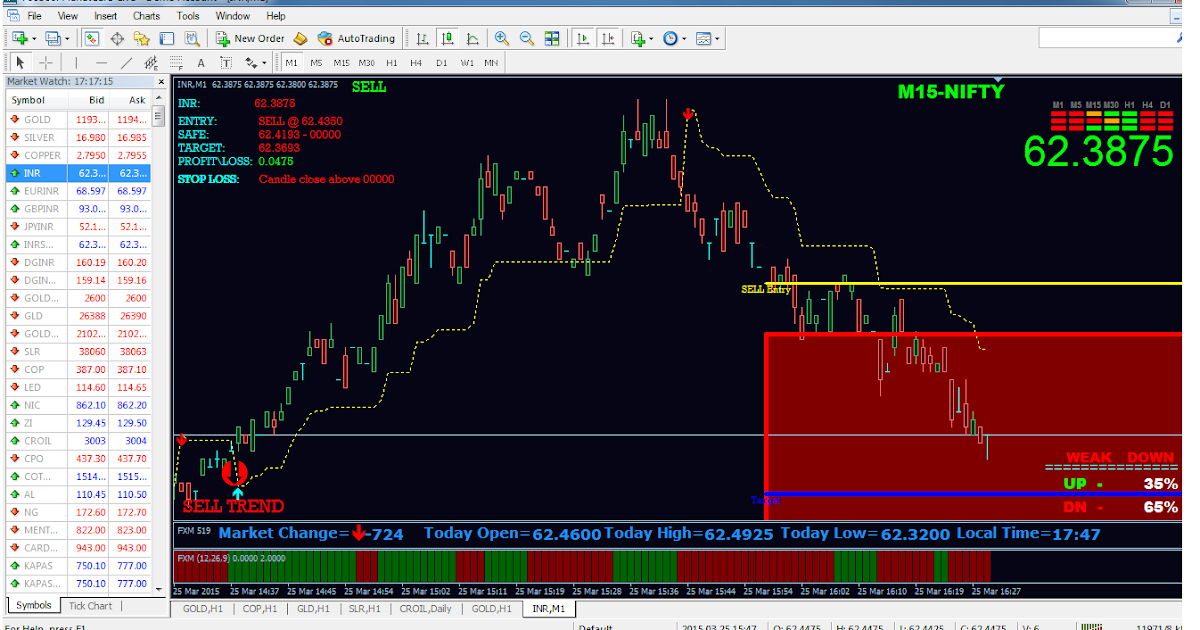Select the Text 'A' tool
The width and height of the screenshot is (1200, 630).
pos(201,63)
